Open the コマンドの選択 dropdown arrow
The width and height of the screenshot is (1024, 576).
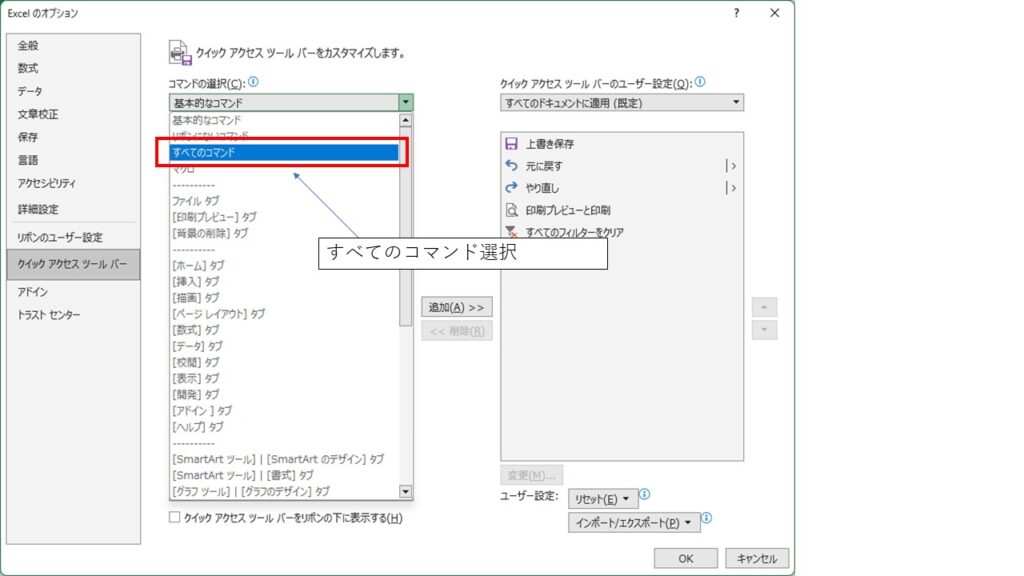click(x=405, y=102)
